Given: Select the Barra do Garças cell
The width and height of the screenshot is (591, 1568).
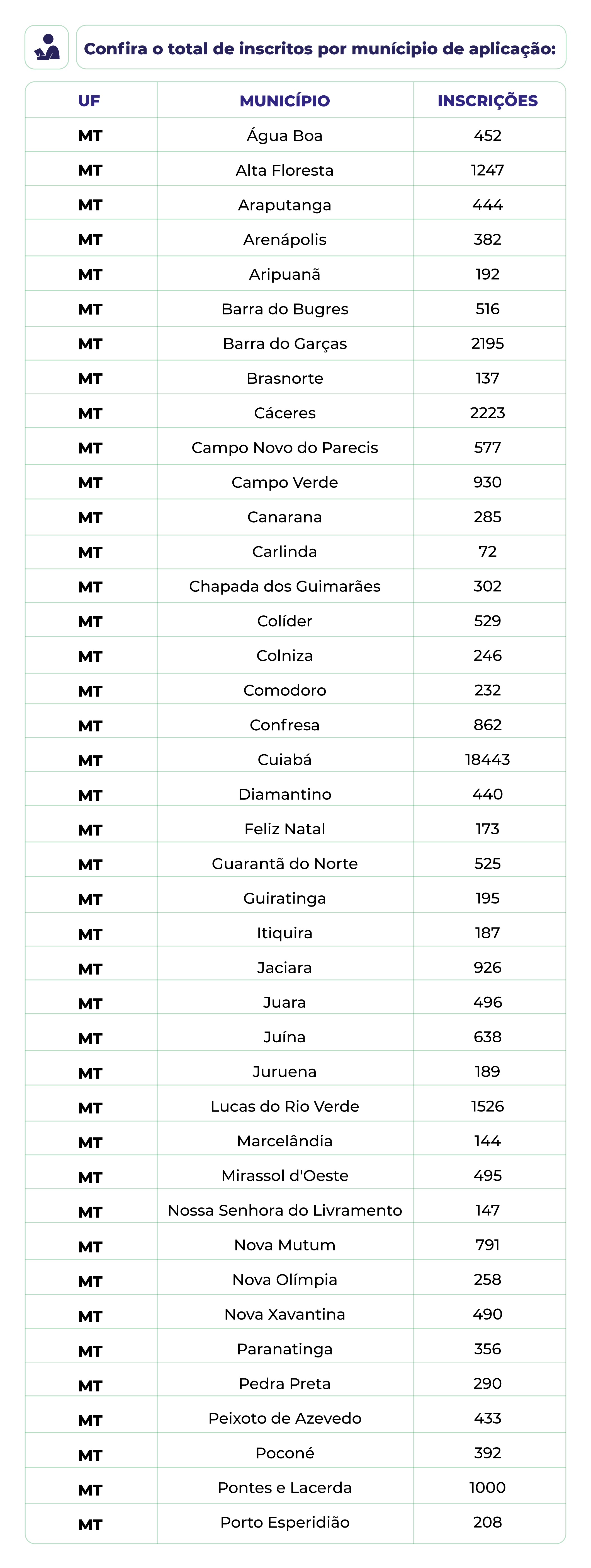Looking at the screenshot, I should click(x=284, y=344).
